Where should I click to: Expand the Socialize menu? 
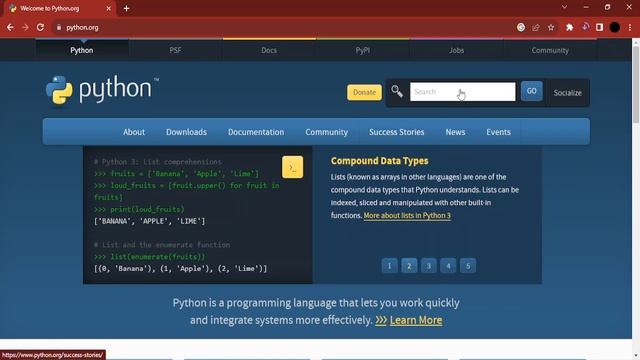point(567,93)
